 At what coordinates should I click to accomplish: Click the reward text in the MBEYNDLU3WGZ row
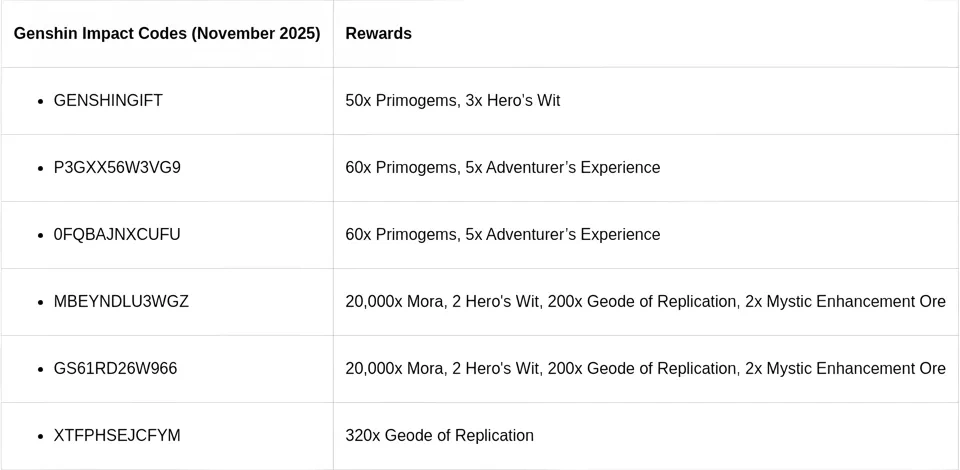point(645,302)
